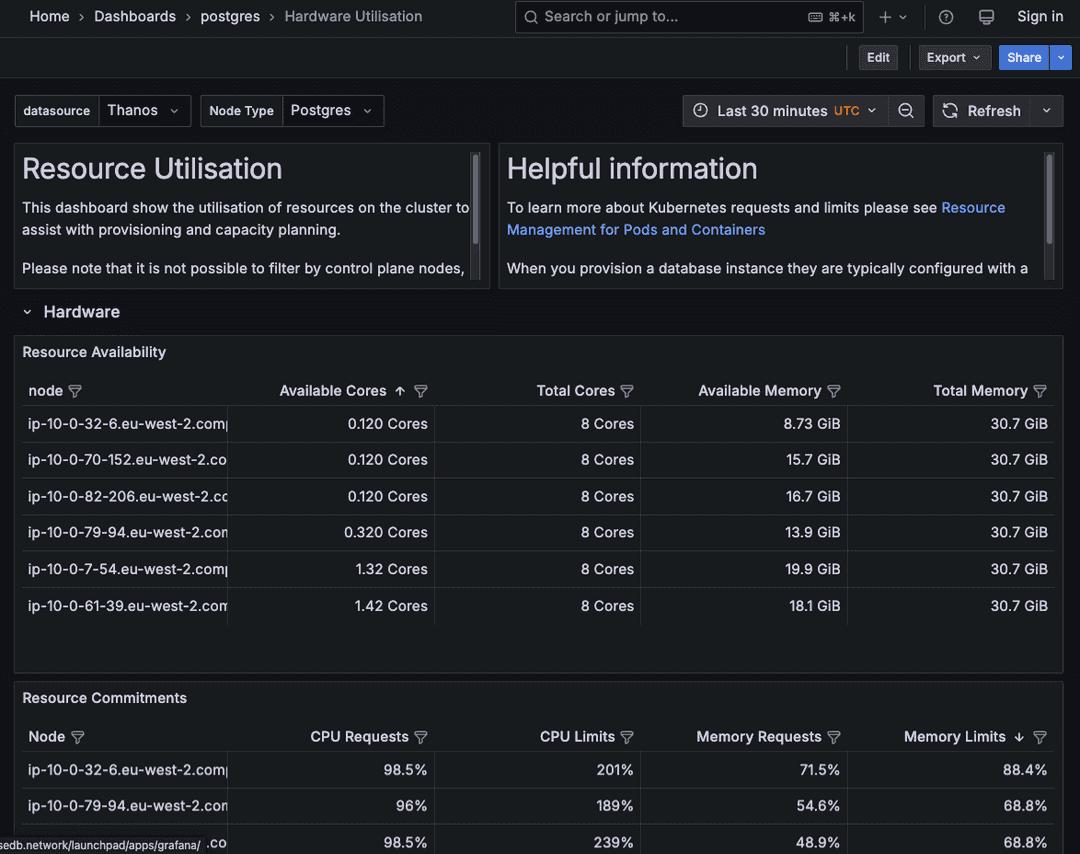Viewport: 1080px width, 854px height.
Task: Zoom out the time range with the magnifier
Action: [906, 110]
